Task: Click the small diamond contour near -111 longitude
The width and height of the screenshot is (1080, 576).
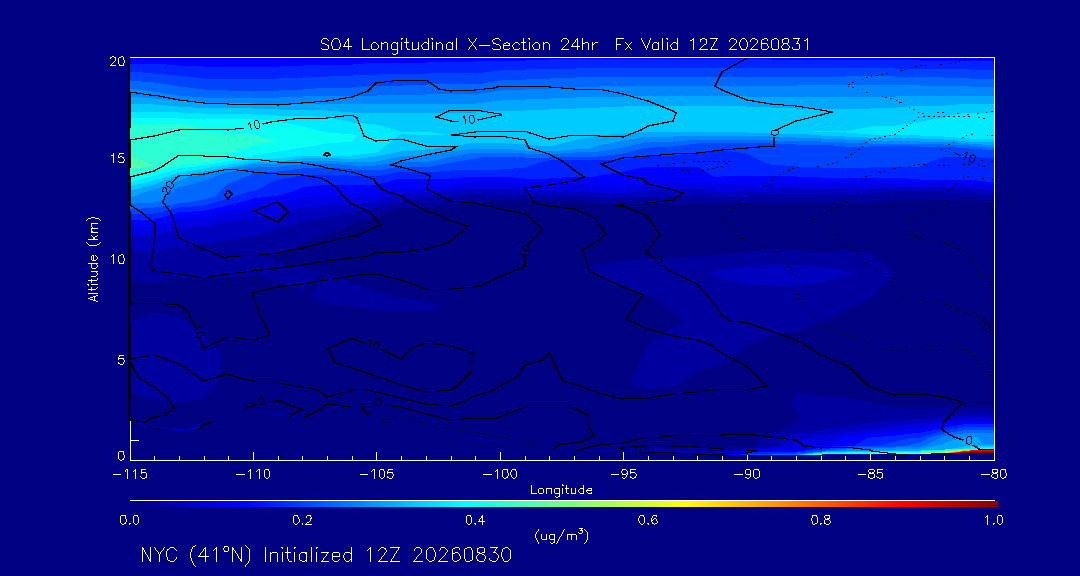Action: tap(229, 195)
